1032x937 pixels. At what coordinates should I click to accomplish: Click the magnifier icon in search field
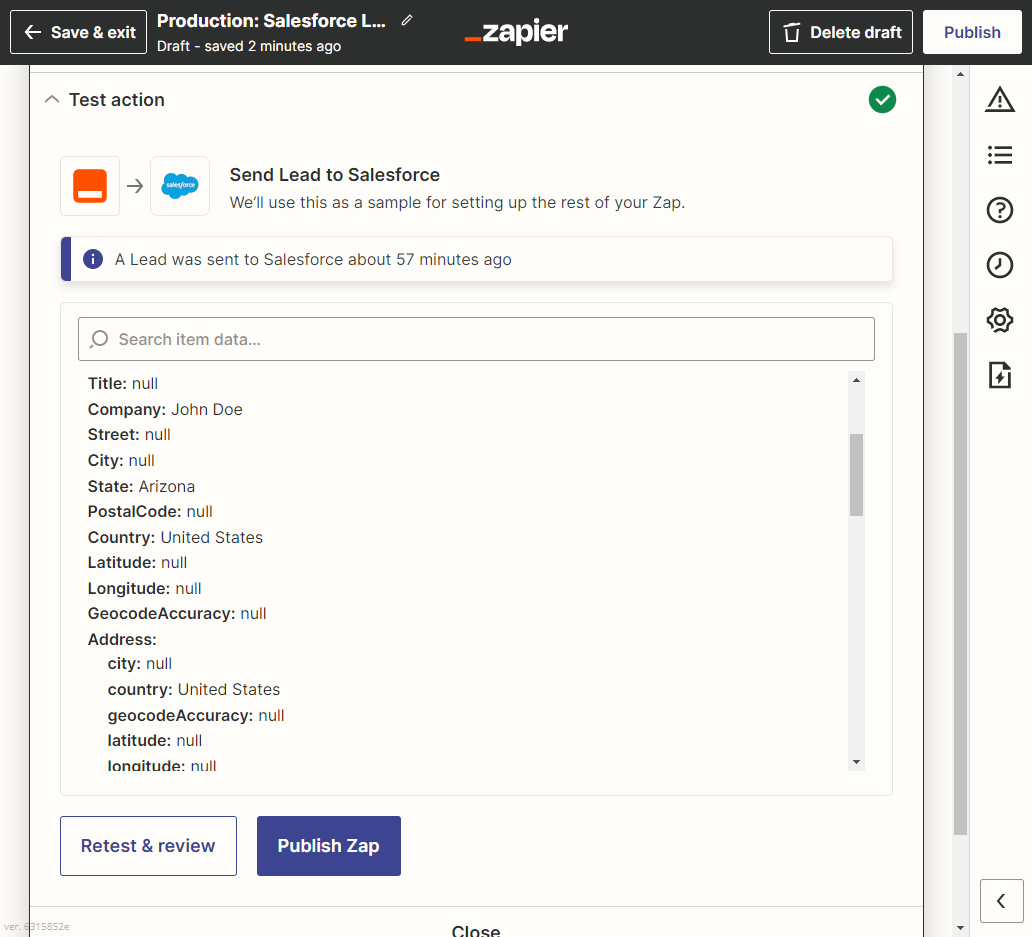point(99,339)
